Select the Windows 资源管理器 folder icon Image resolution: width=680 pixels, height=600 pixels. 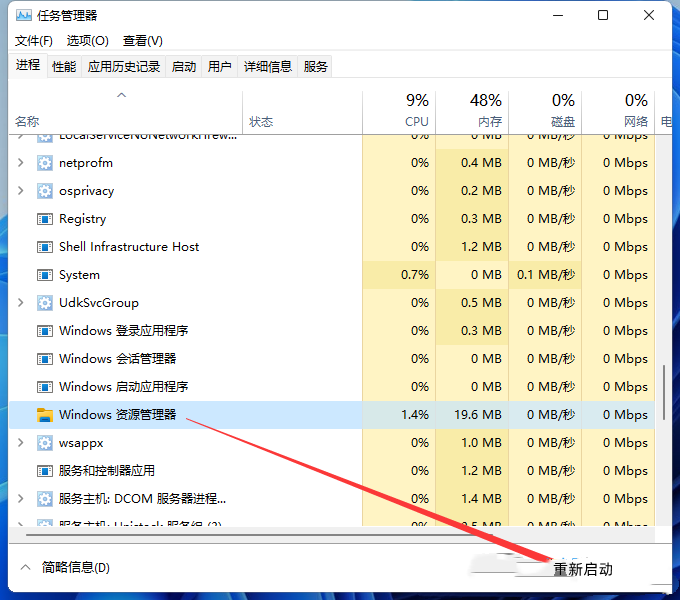point(45,415)
